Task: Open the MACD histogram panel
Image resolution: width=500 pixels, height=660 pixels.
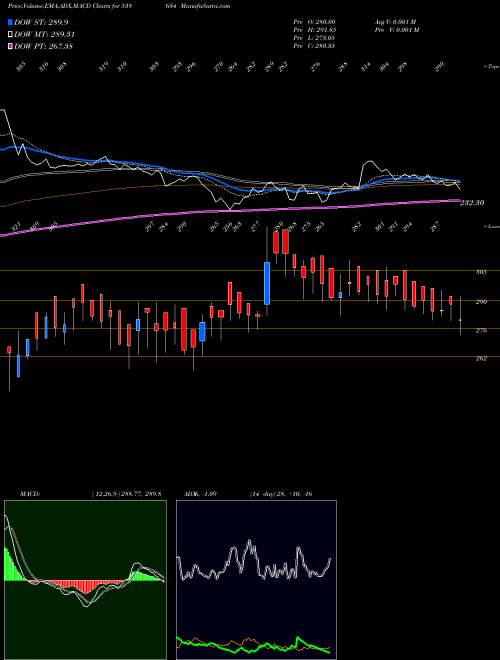Action: [x=85, y=580]
